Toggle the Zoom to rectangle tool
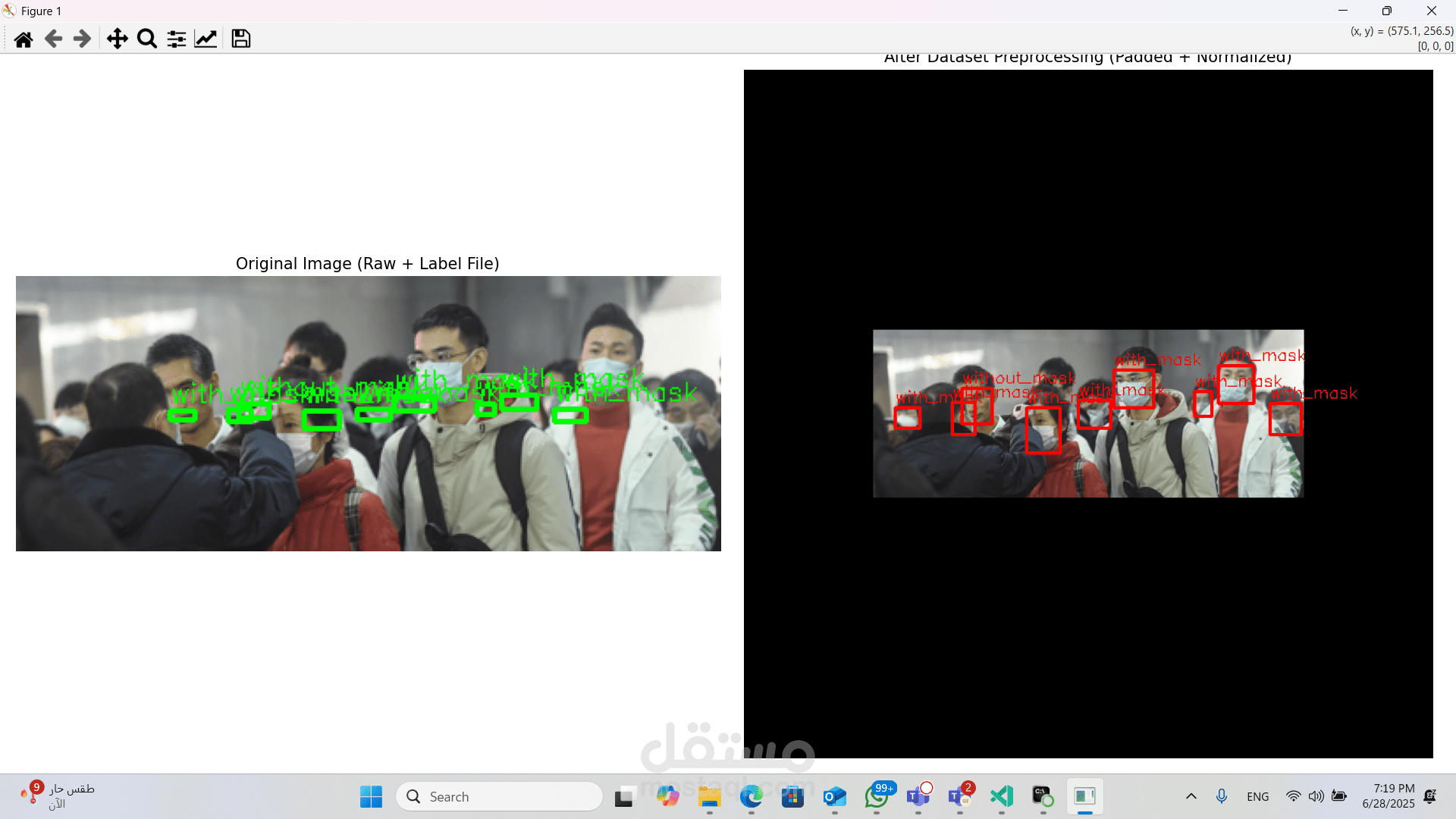1456x819 pixels. click(x=147, y=39)
